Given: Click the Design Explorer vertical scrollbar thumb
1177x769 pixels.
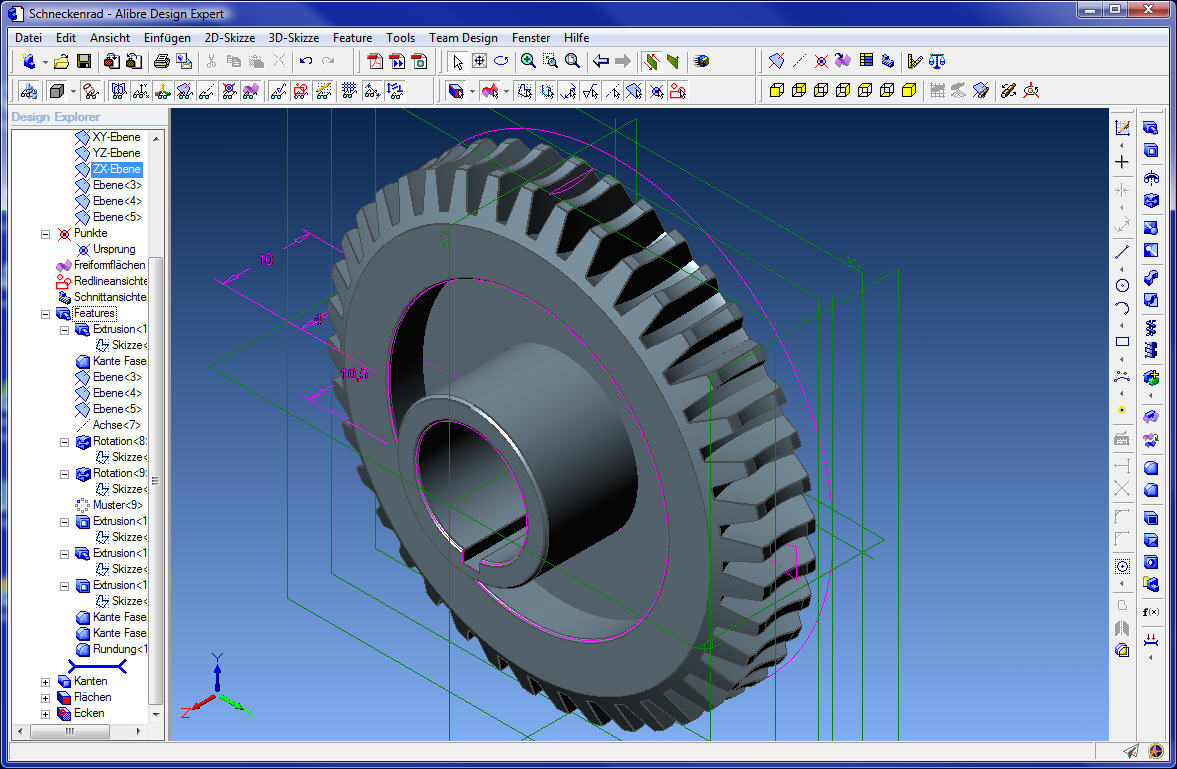Looking at the screenshot, I should 155,481.
